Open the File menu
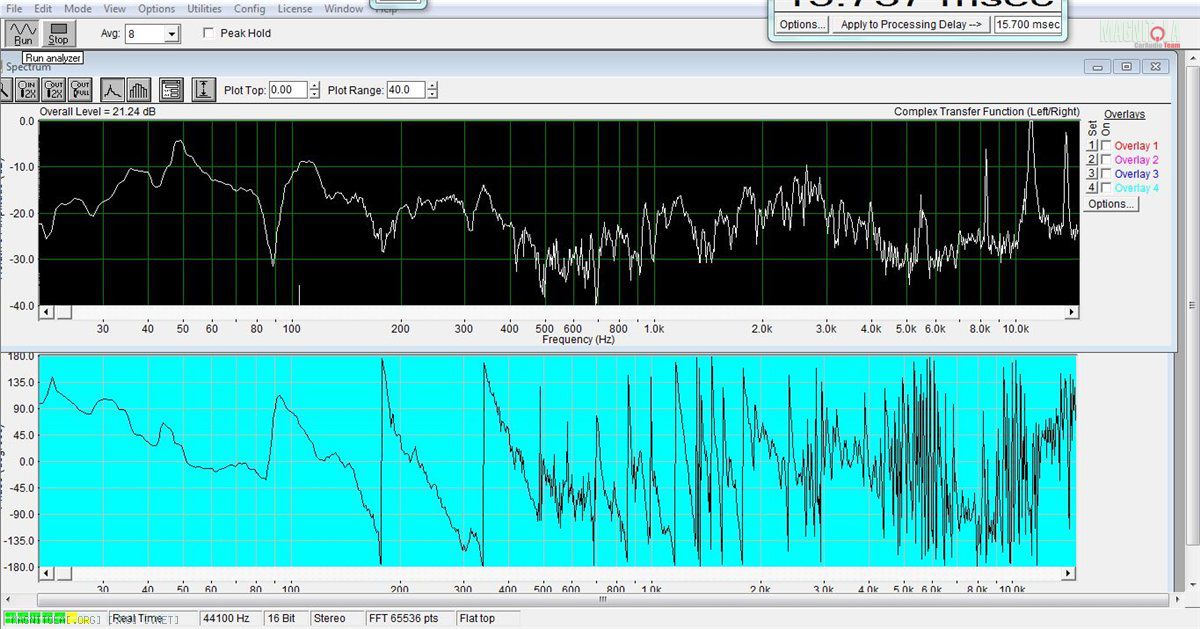Screen dimensions: 1200x629 [14, 8]
